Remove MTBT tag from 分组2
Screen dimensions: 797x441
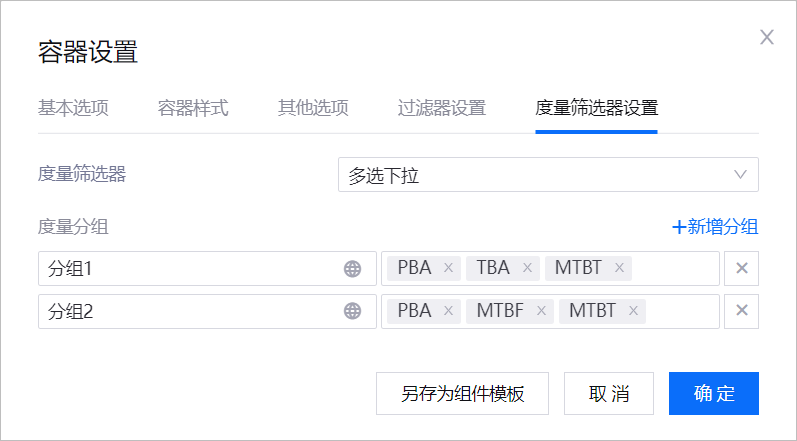pos(633,311)
